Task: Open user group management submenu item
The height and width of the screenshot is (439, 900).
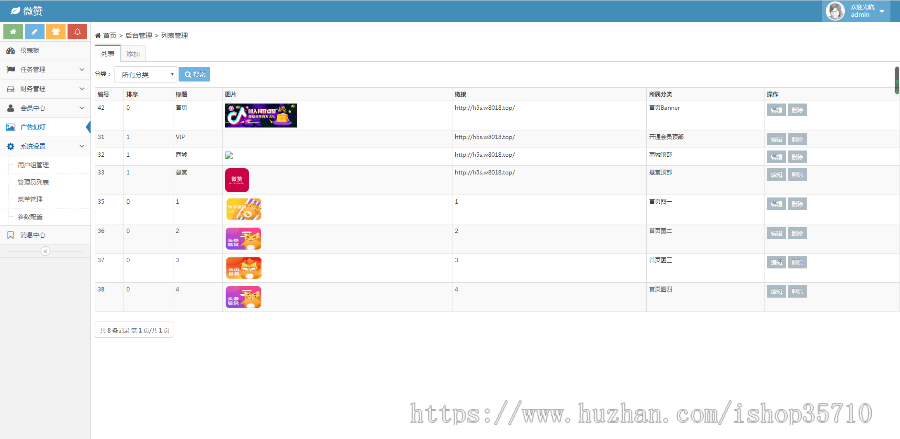Action: click(x=33, y=165)
